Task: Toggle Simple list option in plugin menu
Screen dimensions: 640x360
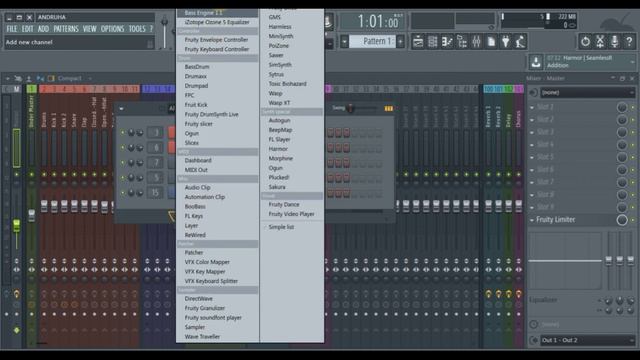Action: coord(281,227)
